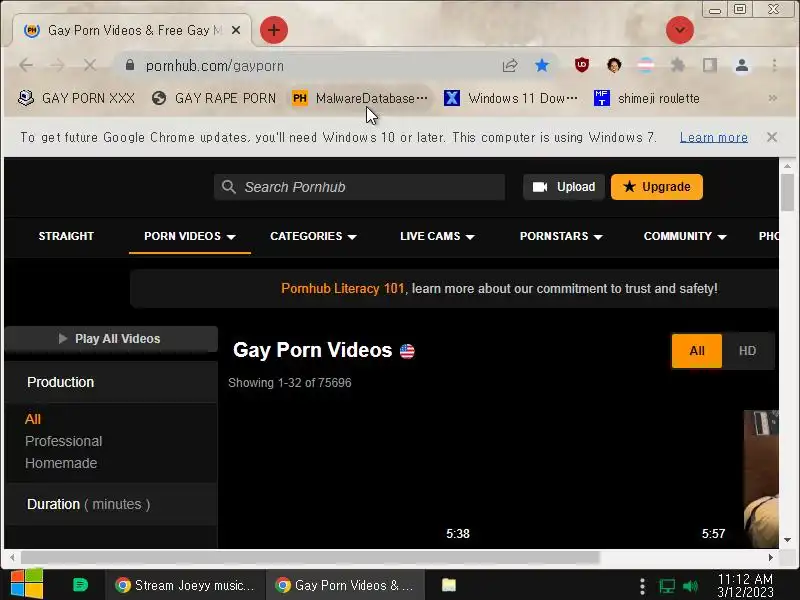Click the face avatar extension icon
This screenshot has width=800, height=600.
(x=614, y=65)
